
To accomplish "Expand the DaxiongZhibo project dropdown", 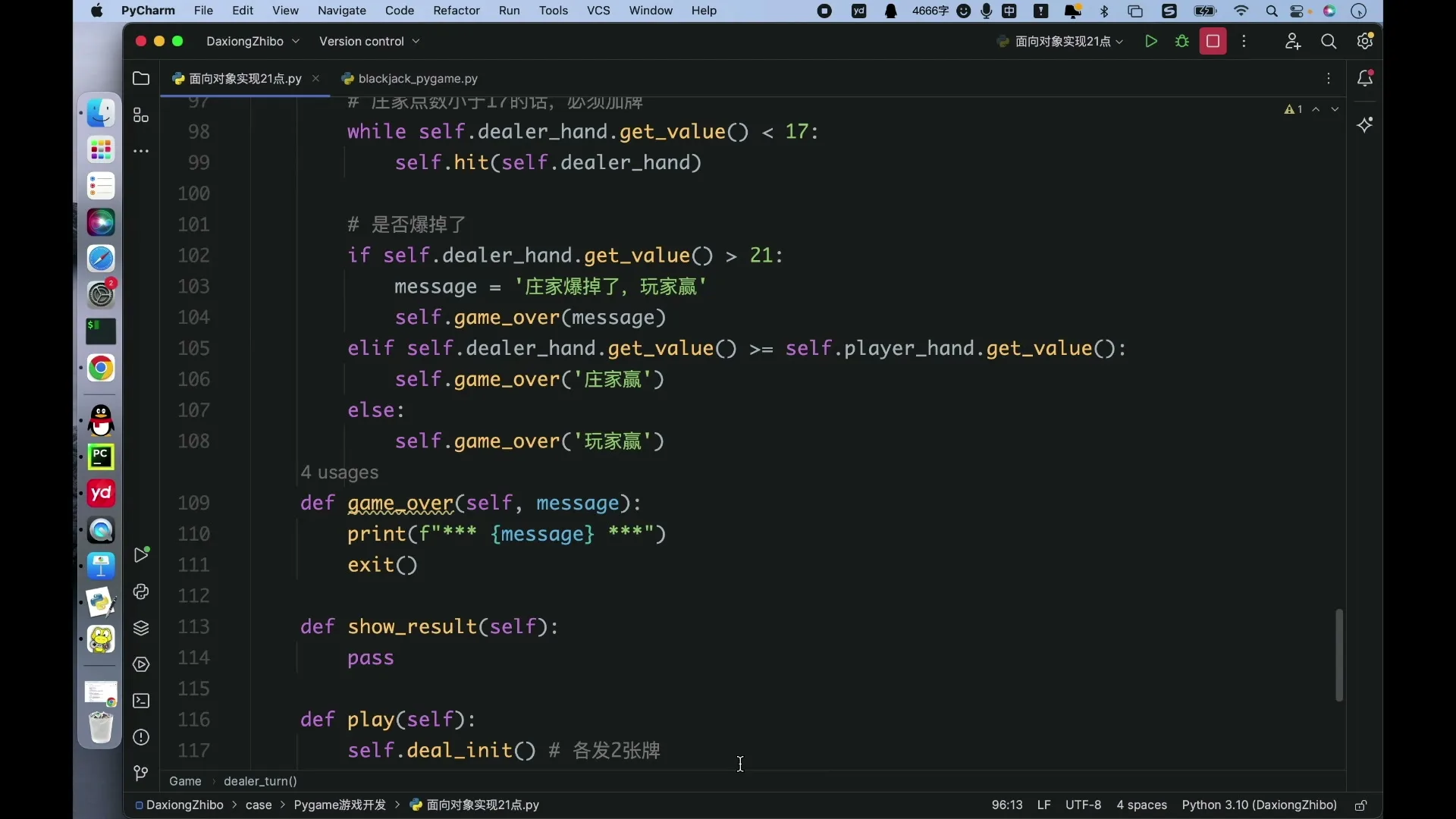I will coord(253,42).
